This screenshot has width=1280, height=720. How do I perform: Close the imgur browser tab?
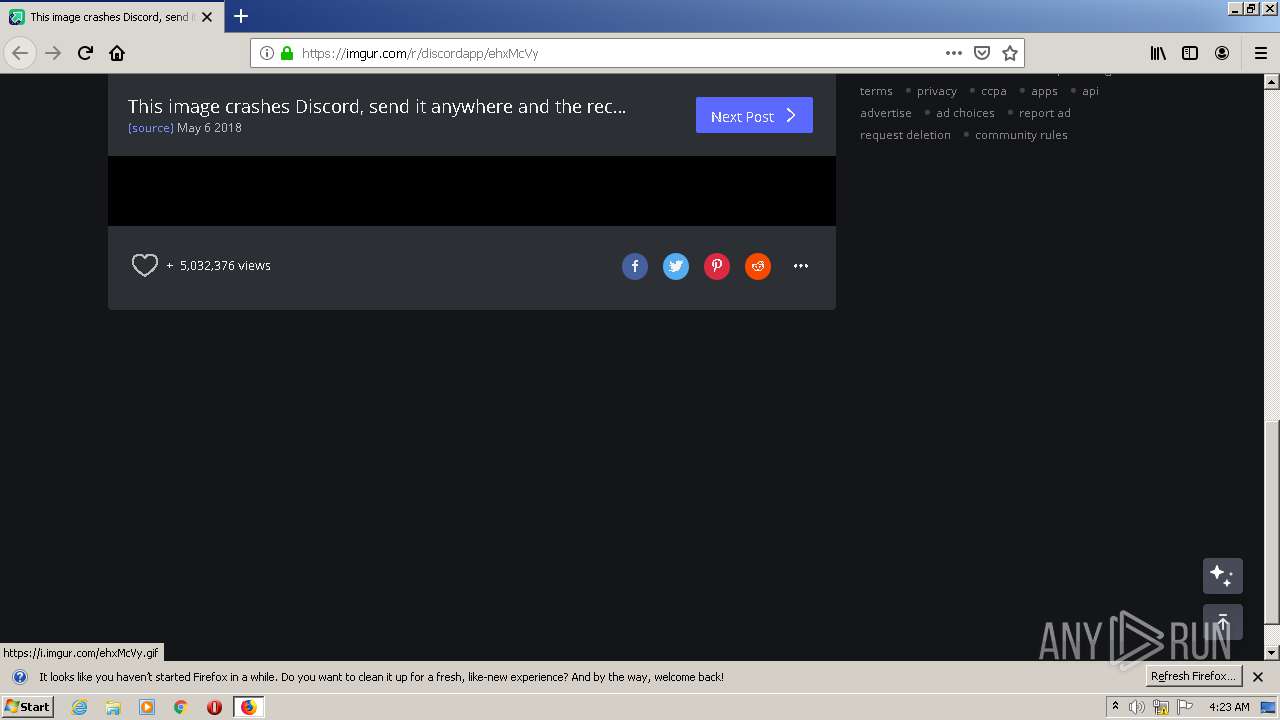(x=207, y=17)
